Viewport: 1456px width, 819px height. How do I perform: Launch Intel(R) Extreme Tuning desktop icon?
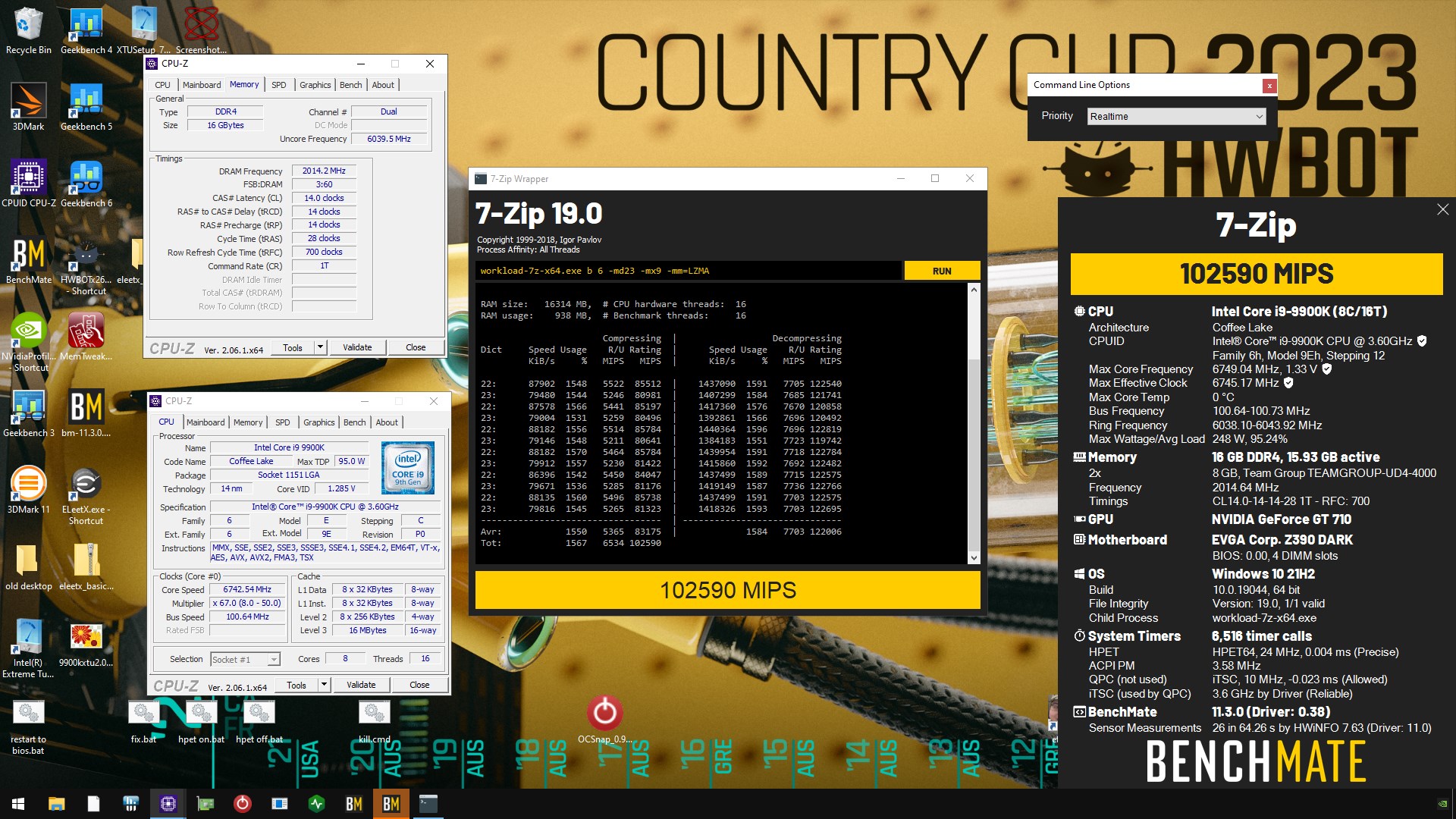[28, 649]
